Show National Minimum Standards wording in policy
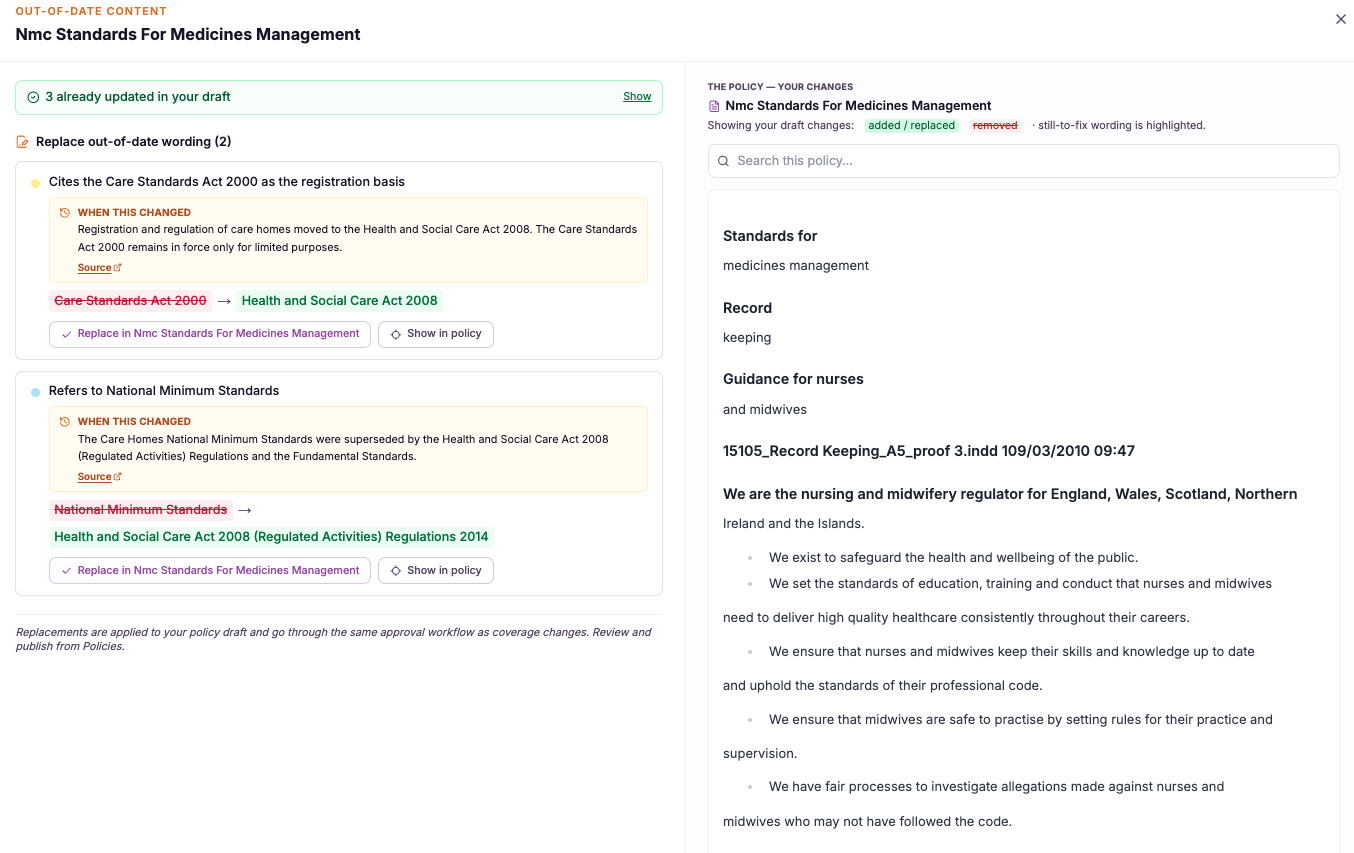1354x853 pixels. [436, 570]
